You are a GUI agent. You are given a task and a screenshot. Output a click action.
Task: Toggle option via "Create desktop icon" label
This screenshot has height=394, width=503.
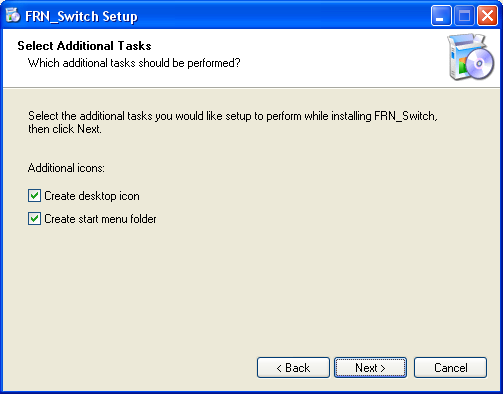(x=92, y=196)
